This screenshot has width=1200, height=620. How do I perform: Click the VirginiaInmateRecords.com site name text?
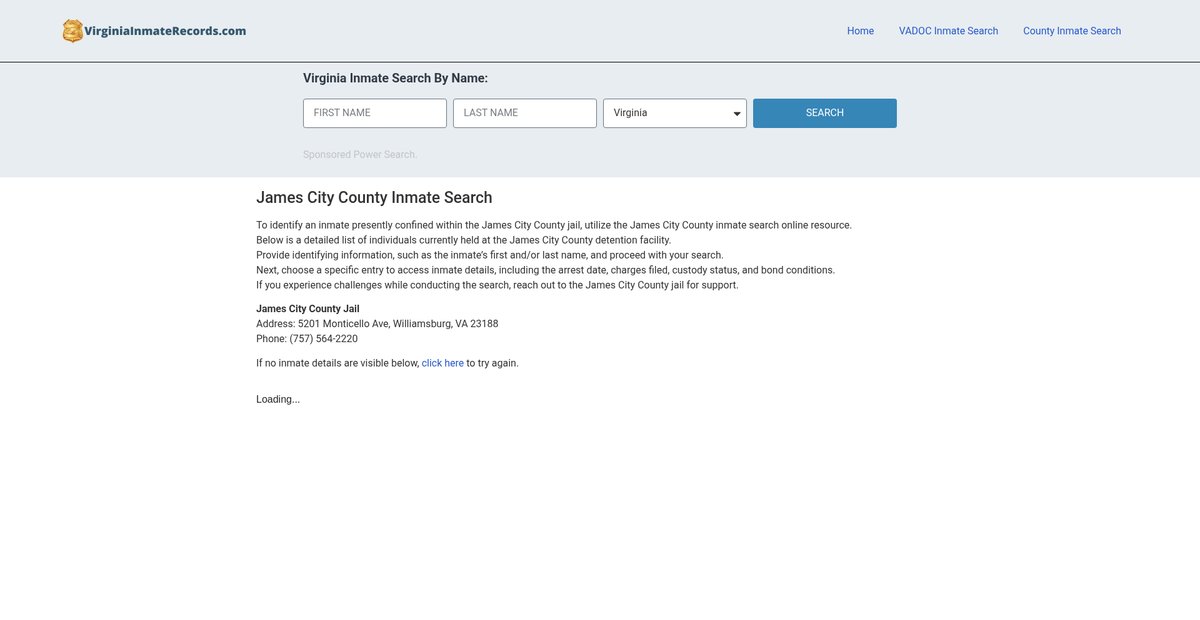pyautogui.click(x=166, y=31)
